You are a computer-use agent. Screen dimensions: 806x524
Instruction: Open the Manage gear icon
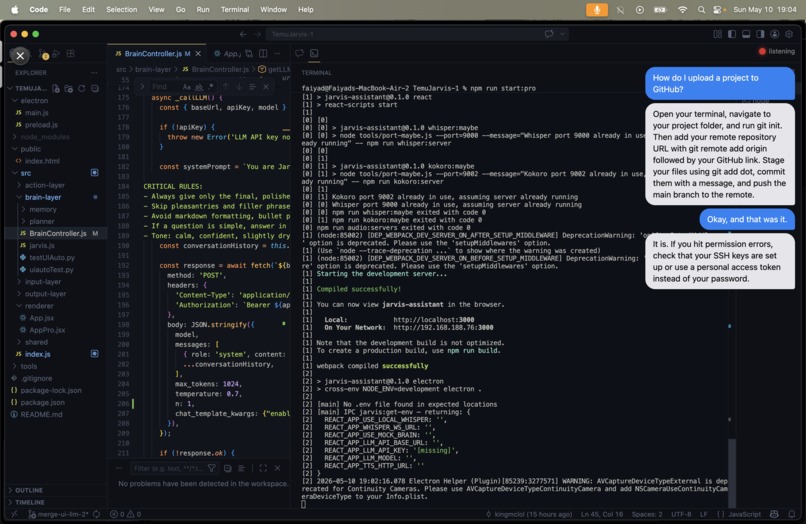click(789, 34)
